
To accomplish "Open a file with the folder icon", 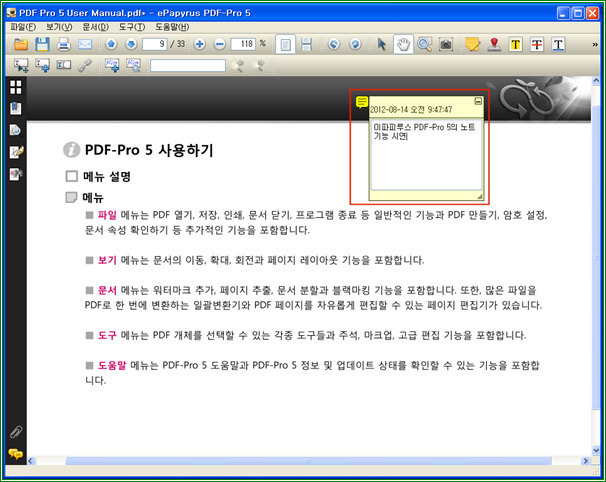I will pyautogui.click(x=21, y=44).
